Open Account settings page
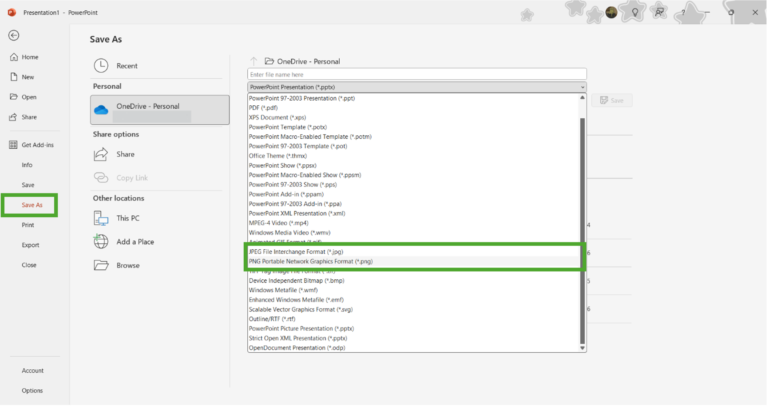 32,370
